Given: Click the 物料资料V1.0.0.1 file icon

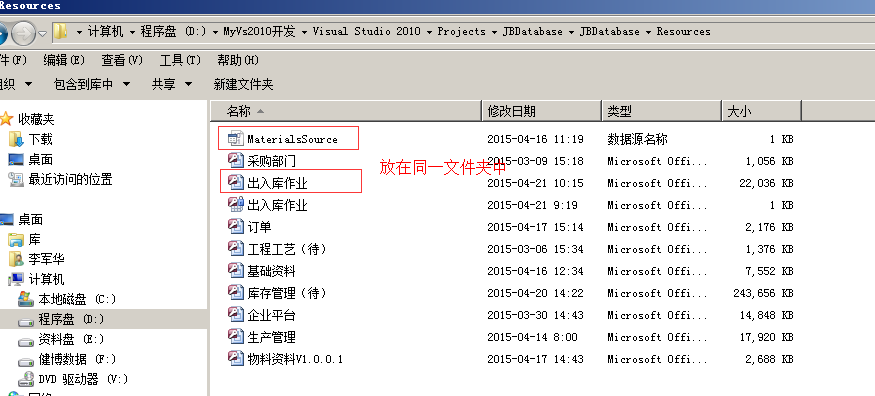Looking at the screenshot, I should point(235,359).
